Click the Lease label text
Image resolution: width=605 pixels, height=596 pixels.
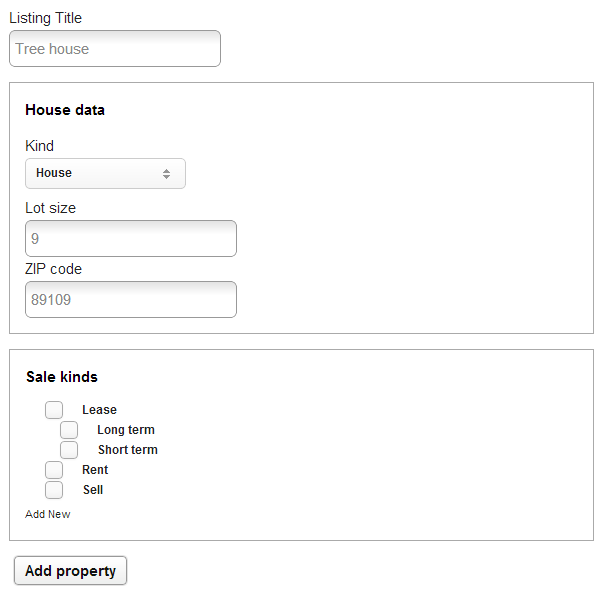(99, 410)
